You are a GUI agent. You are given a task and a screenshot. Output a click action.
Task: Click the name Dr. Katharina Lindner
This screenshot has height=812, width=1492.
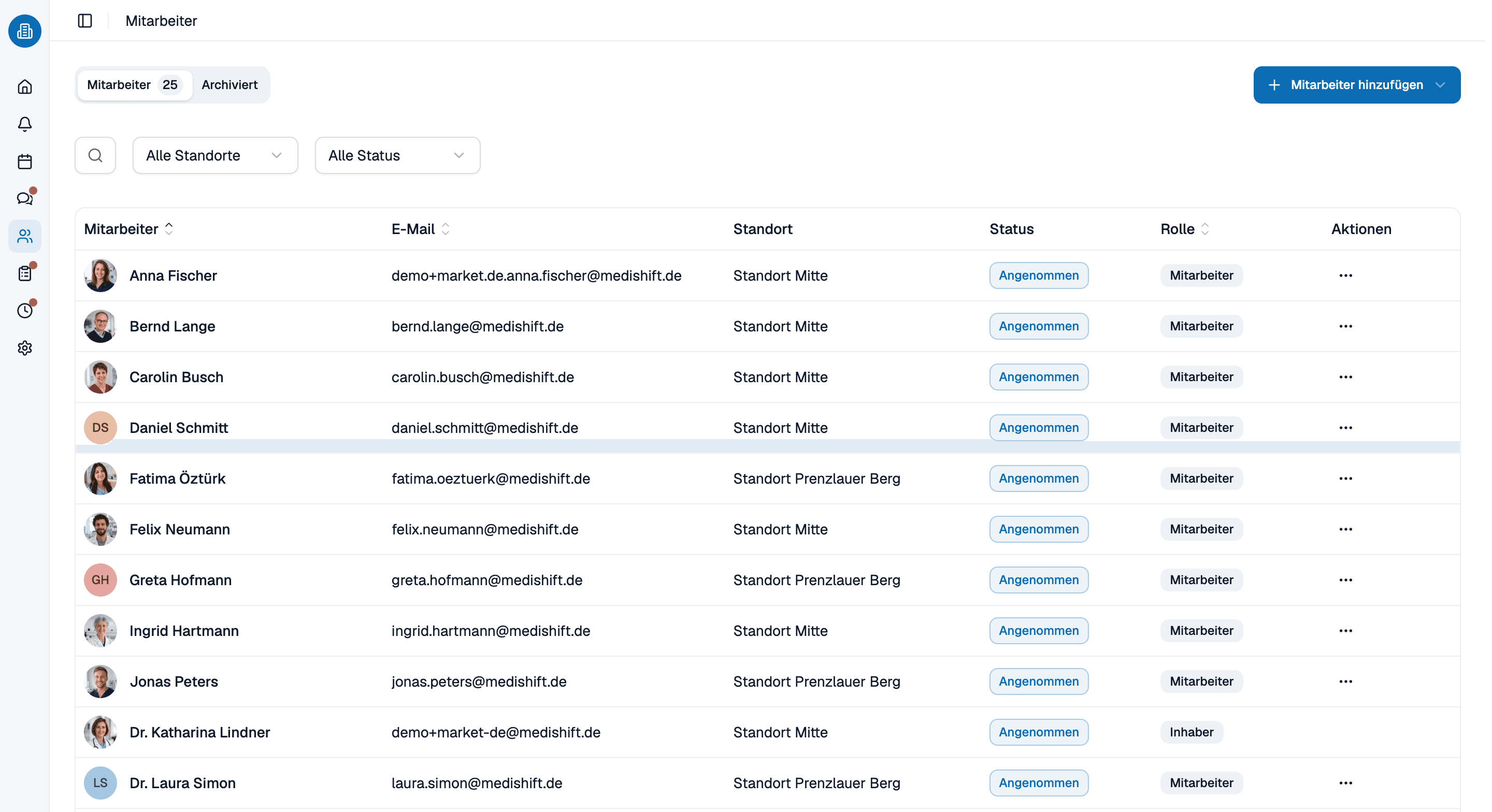[200, 733]
